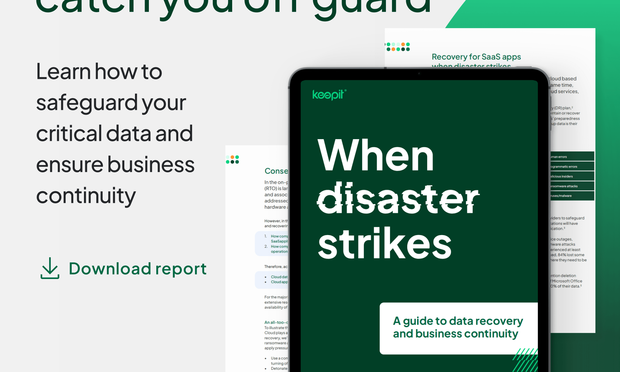Viewport: 620px width, 372px height.
Task: Click the download arrow icon
Action: [x=50, y=268]
